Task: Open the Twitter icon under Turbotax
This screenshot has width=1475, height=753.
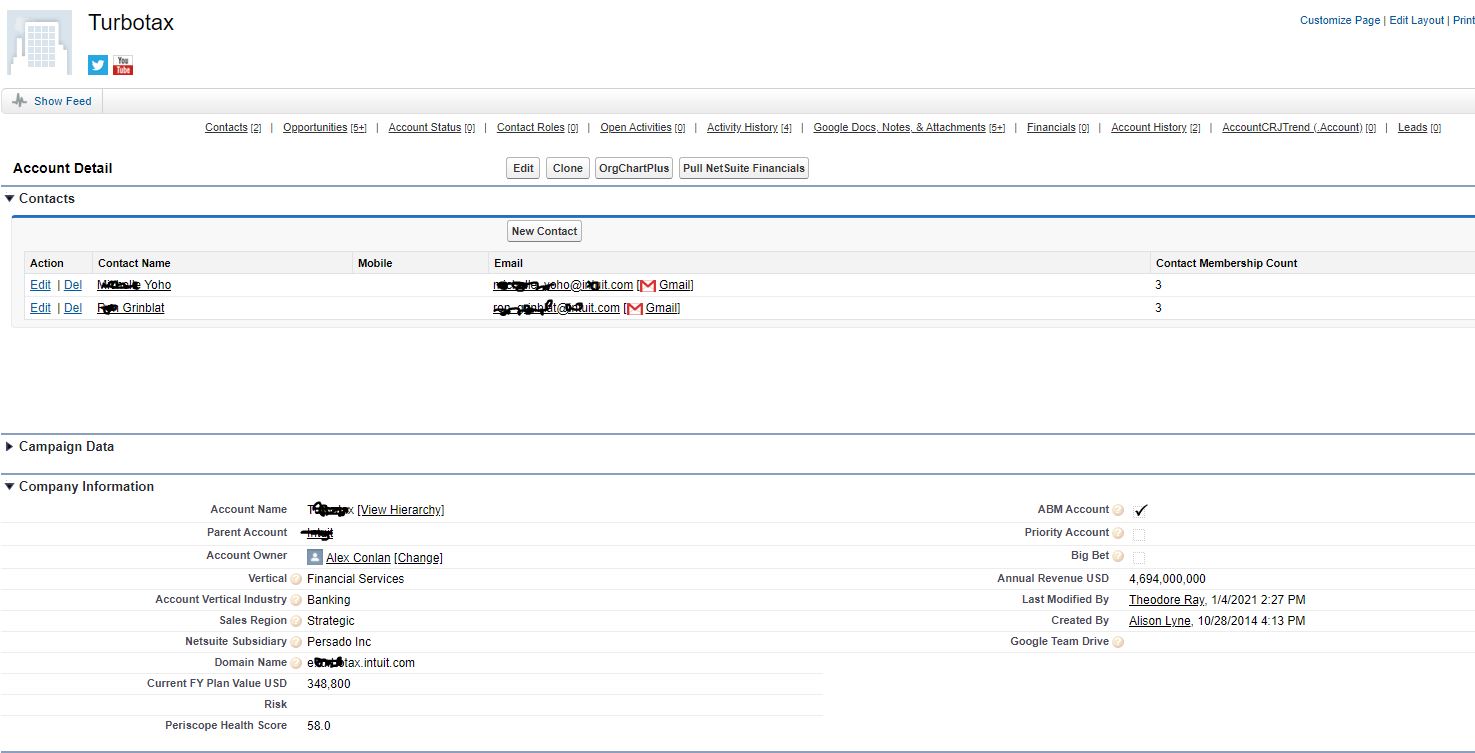Action: pos(98,65)
